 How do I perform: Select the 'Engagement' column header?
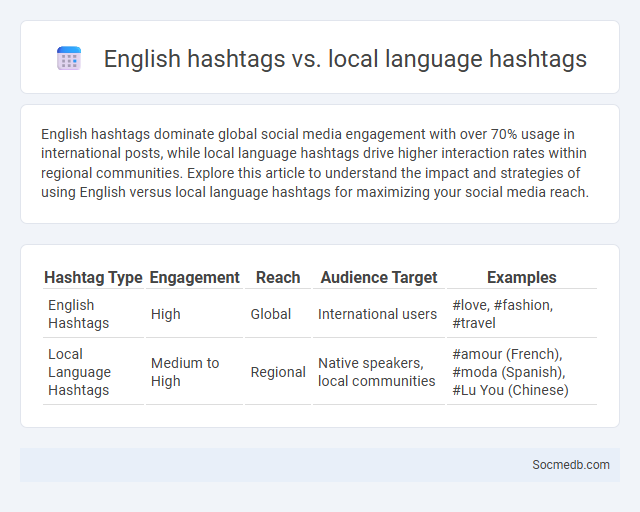coord(194,278)
